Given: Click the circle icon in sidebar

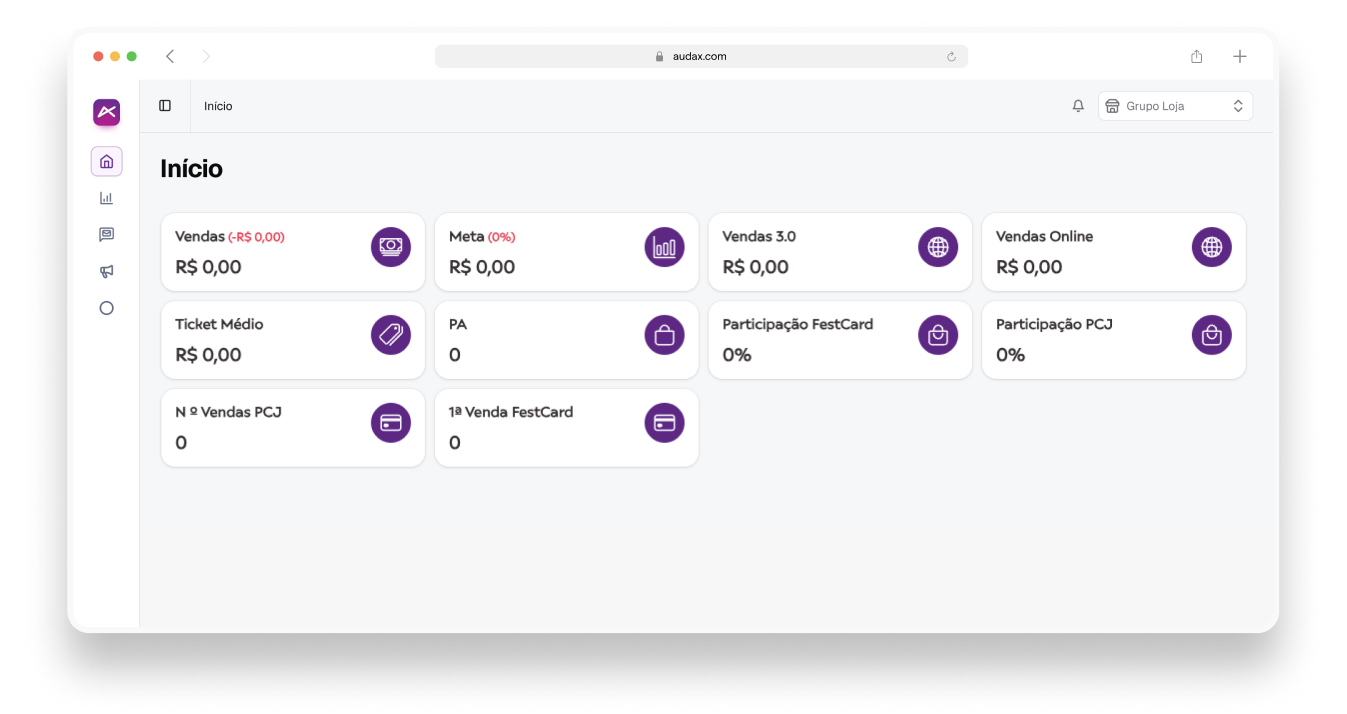Looking at the screenshot, I should pos(106,308).
